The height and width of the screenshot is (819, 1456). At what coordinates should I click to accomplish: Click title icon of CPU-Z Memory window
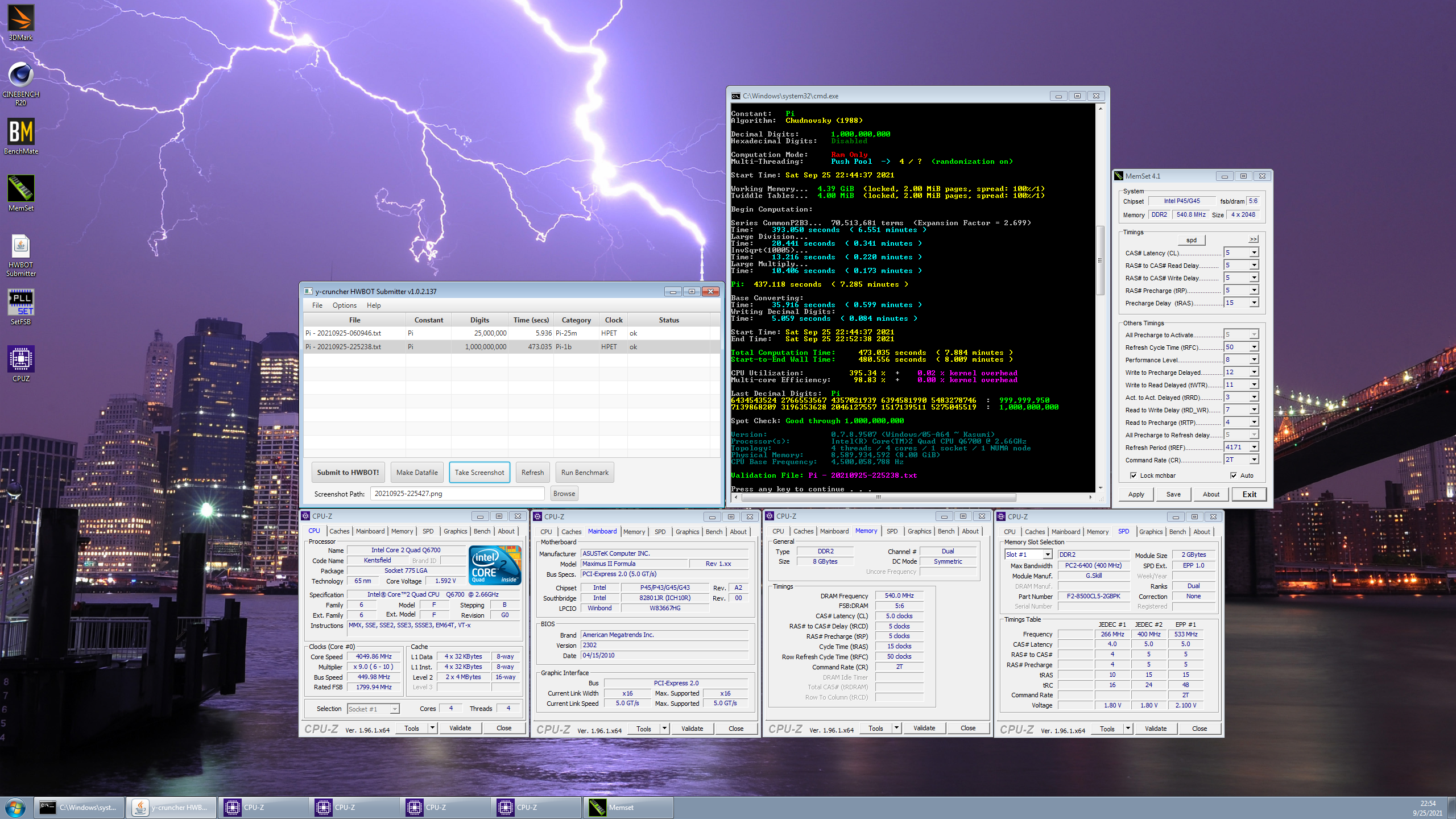click(x=770, y=516)
